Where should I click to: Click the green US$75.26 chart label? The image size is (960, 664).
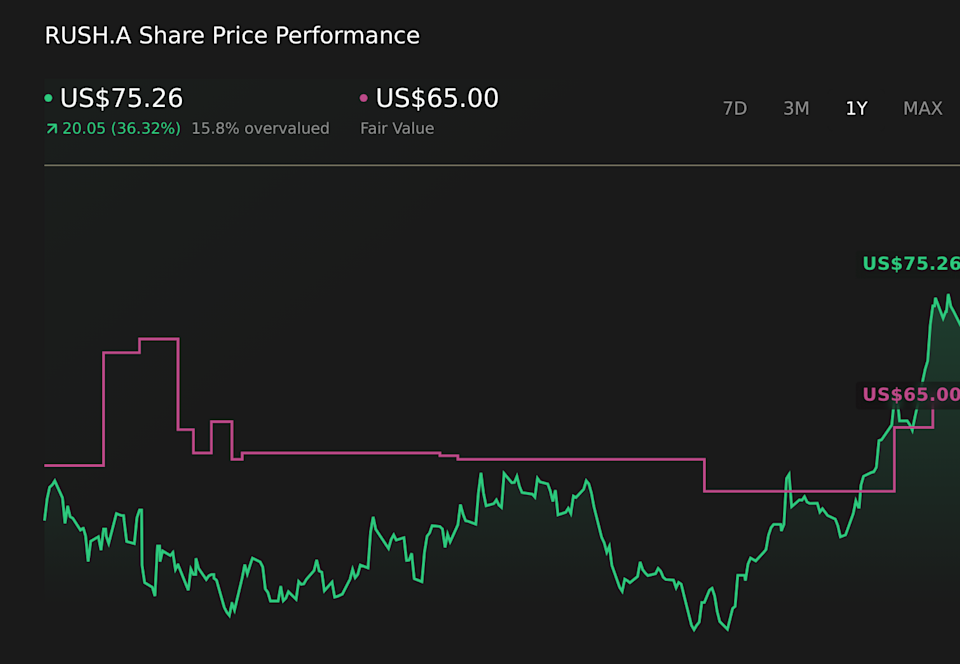[x=910, y=264]
